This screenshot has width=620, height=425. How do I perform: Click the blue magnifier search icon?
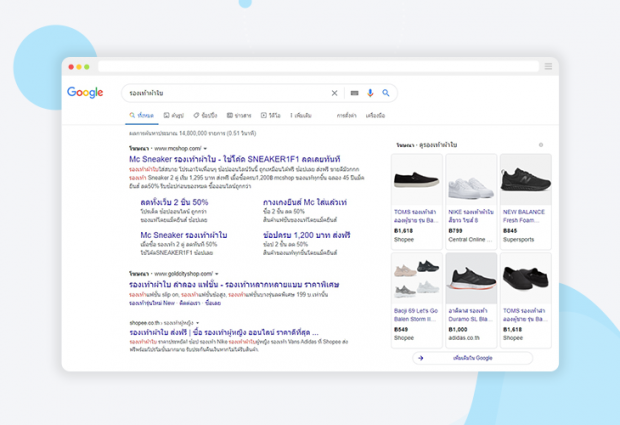pos(386,93)
